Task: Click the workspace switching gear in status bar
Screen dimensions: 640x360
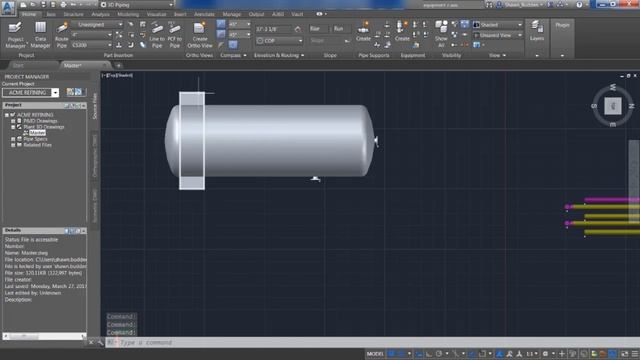Action: coord(545,353)
